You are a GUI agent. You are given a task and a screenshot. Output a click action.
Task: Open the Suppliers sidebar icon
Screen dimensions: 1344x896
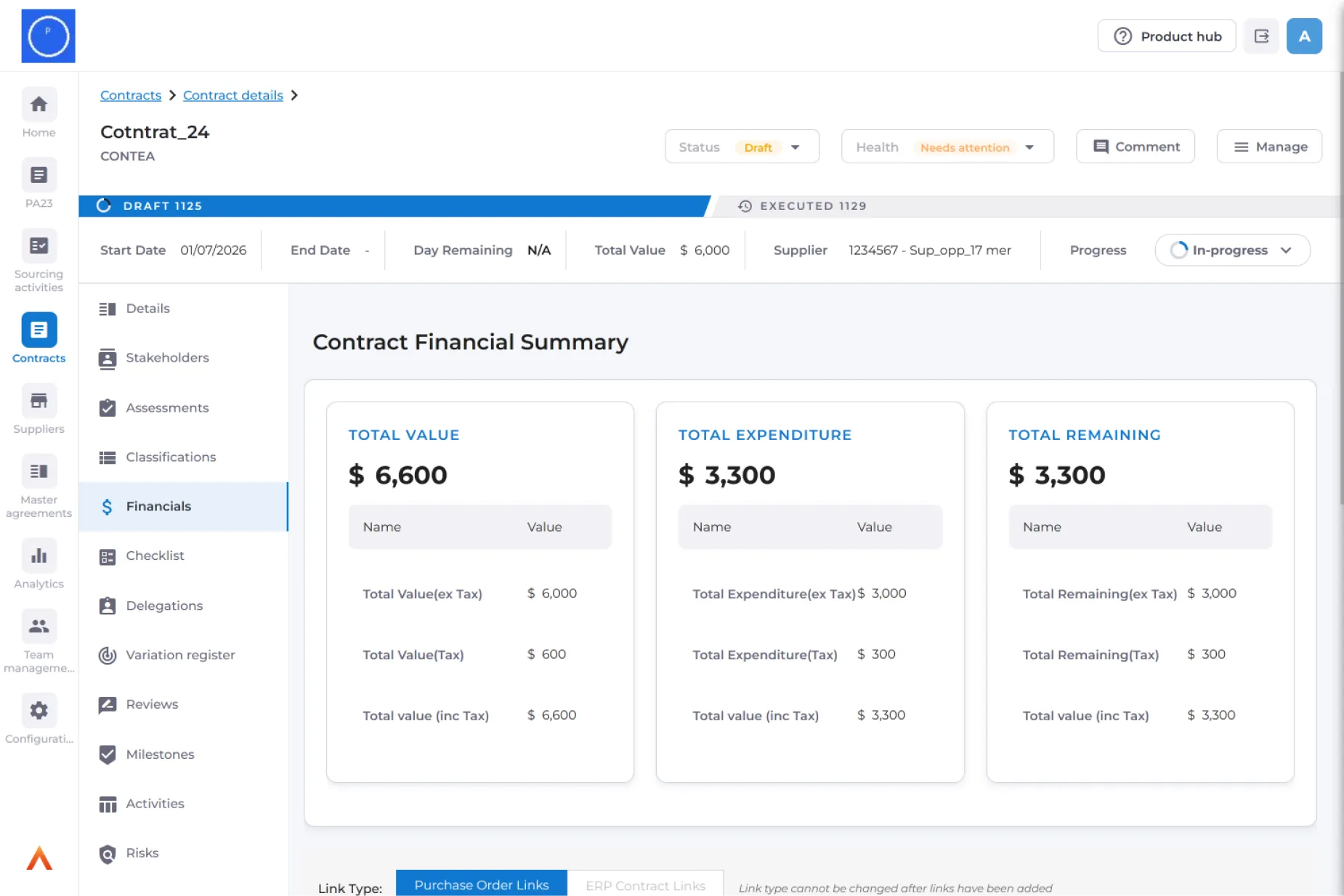coord(39,401)
